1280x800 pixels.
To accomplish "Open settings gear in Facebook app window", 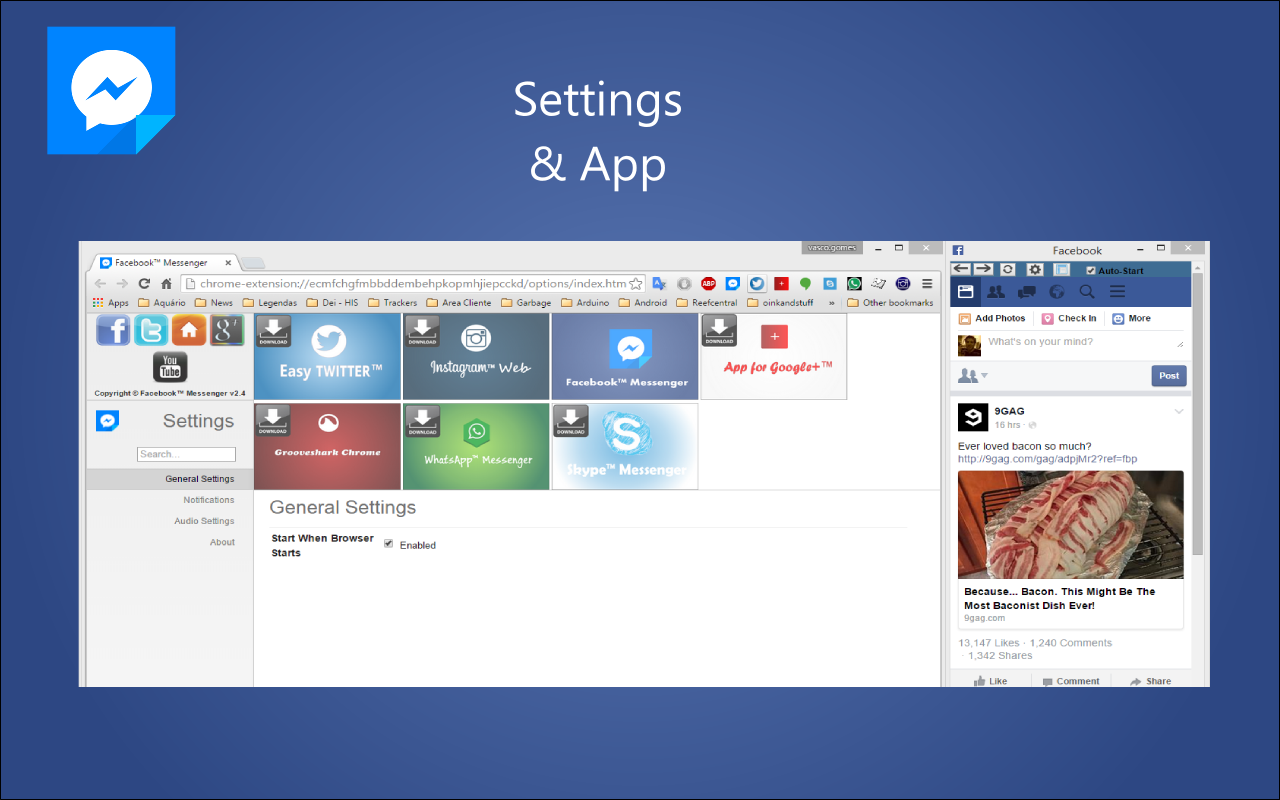I will click(1035, 270).
